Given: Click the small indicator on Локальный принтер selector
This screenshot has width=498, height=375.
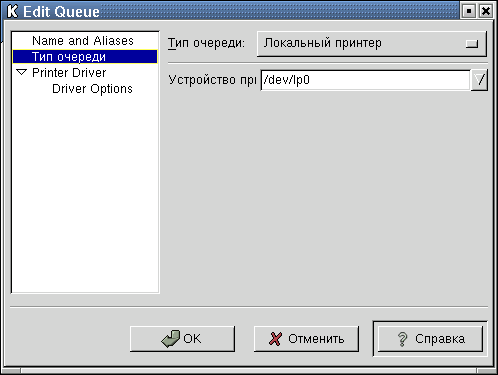Looking at the screenshot, I should [472, 44].
